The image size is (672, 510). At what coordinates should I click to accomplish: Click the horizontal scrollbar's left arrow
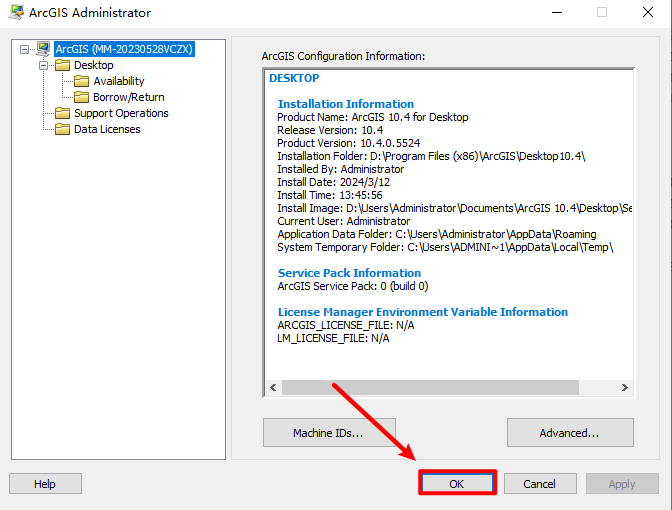coord(273,388)
